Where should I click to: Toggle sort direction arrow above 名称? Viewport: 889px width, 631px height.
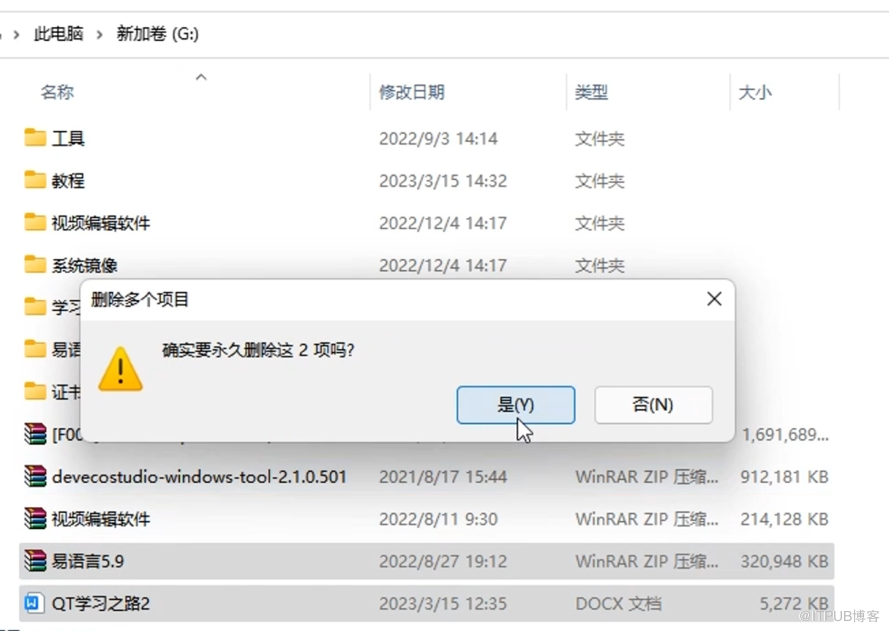[201, 77]
